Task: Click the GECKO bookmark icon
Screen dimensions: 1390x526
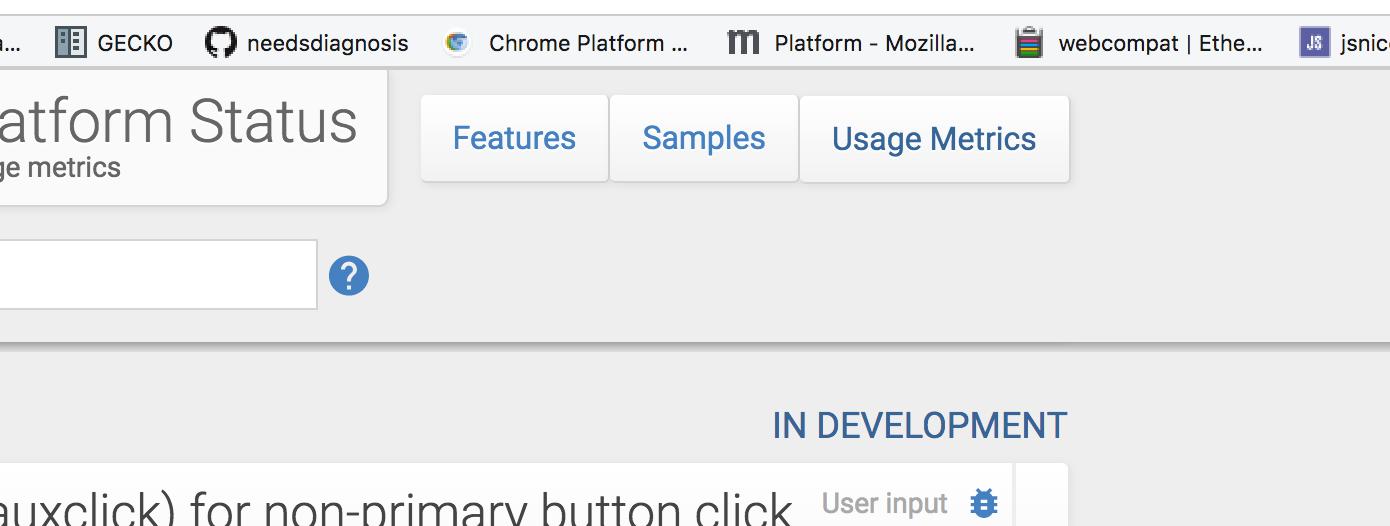Action: click(x=70, y=43)
